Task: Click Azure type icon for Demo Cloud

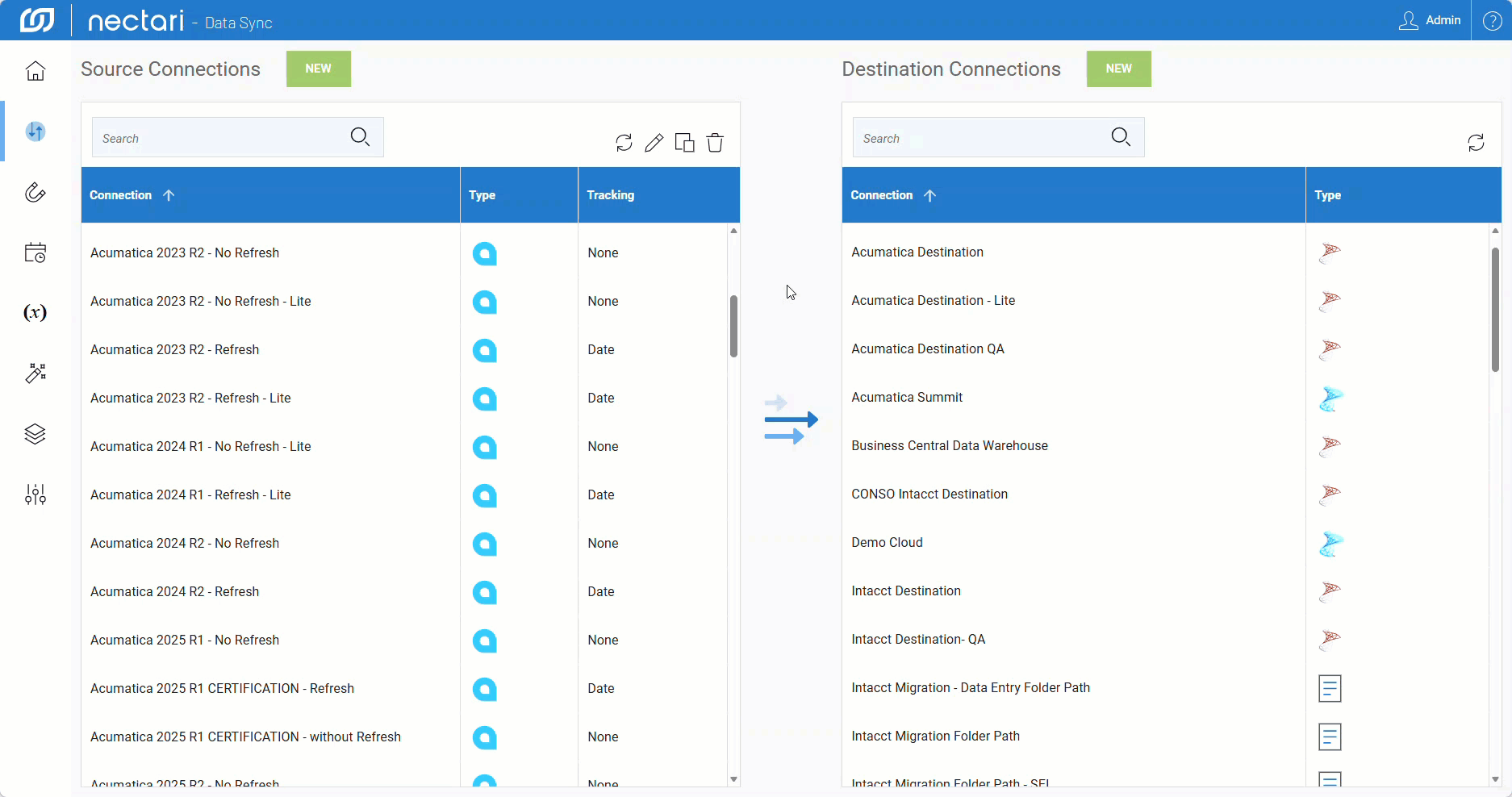Action: tap(1330, 544)
